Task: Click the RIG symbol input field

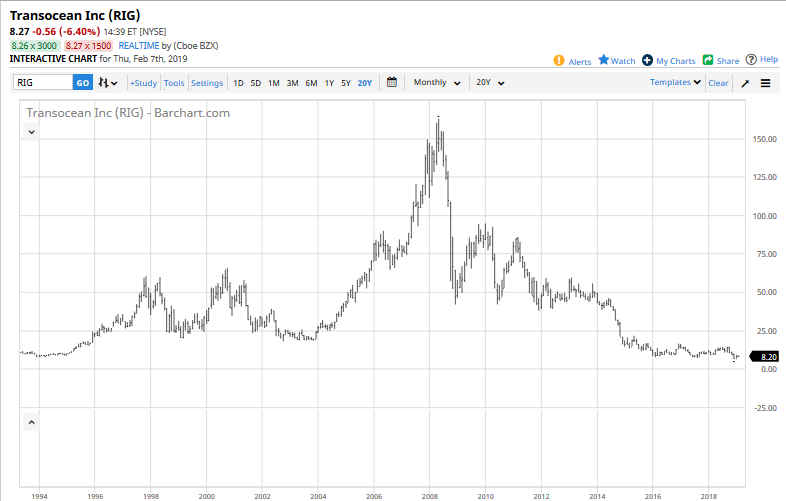Action: click(42, 83)
